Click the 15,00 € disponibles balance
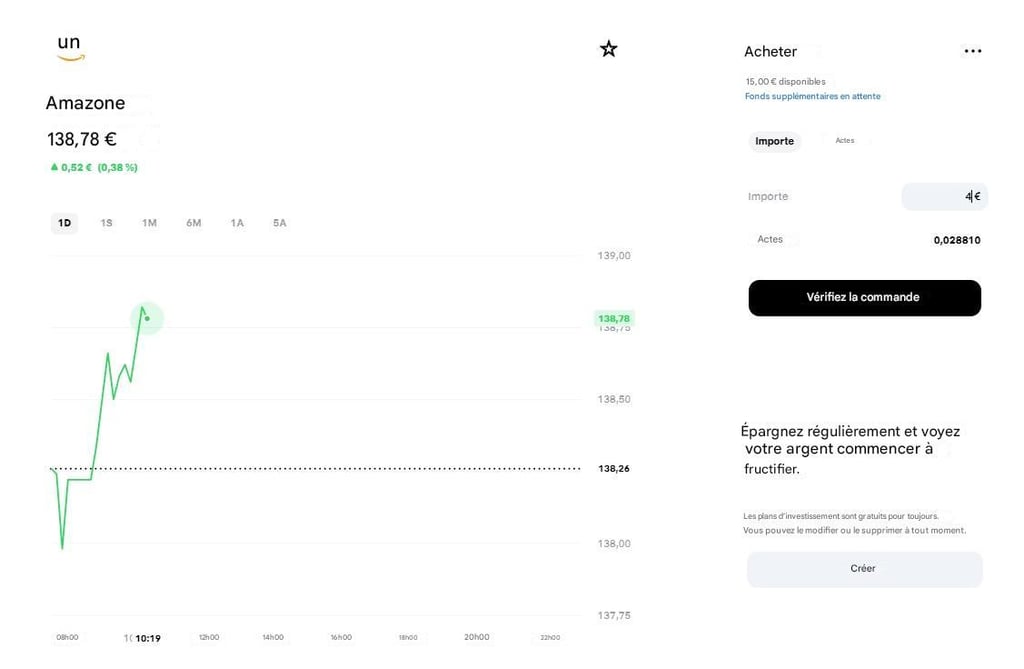1024x669 pixels. (x=784, y=81)
